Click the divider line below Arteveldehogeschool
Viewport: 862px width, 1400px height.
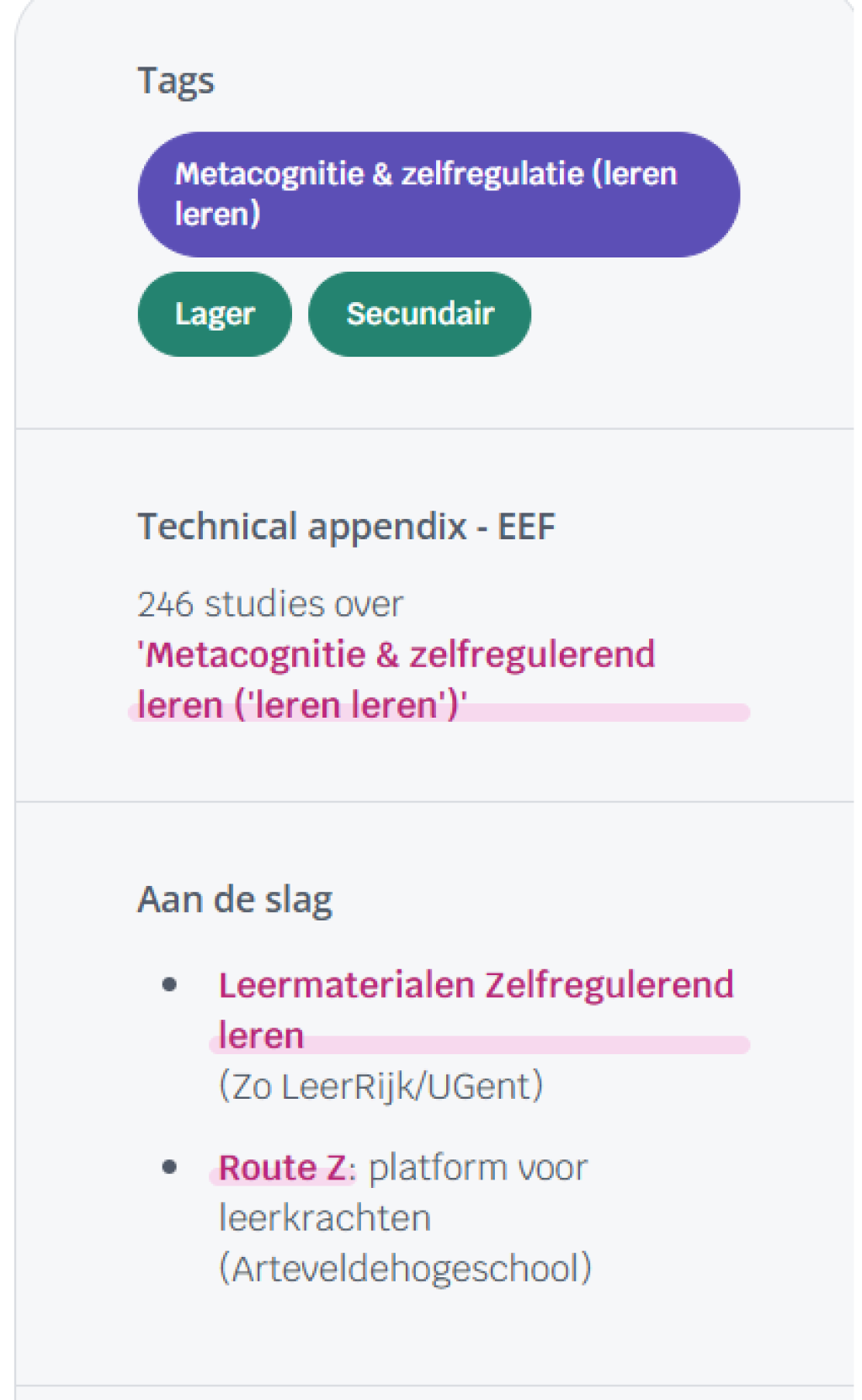(x=434, y=1386)
